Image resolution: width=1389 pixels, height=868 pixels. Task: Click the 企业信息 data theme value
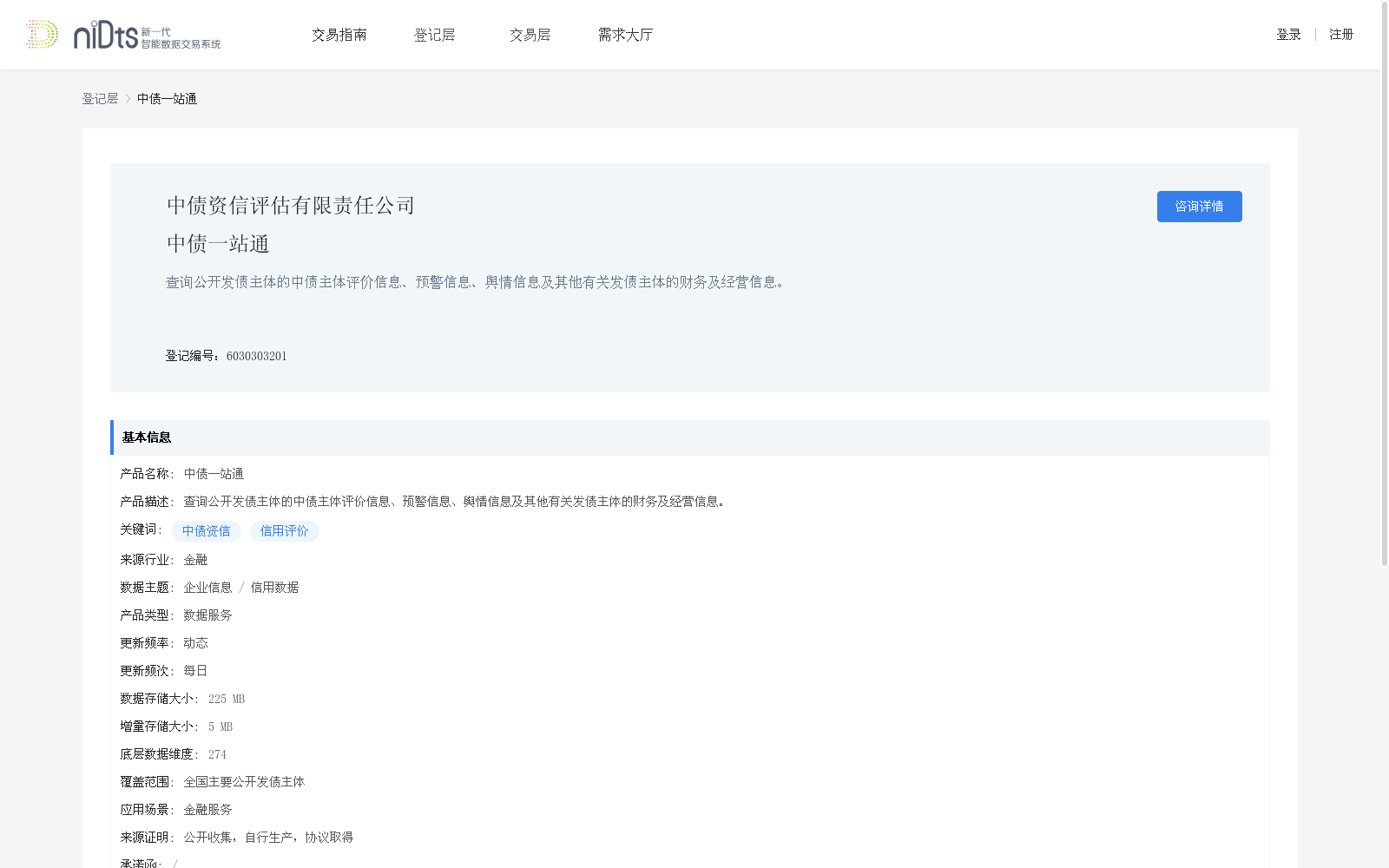[207, 588]
